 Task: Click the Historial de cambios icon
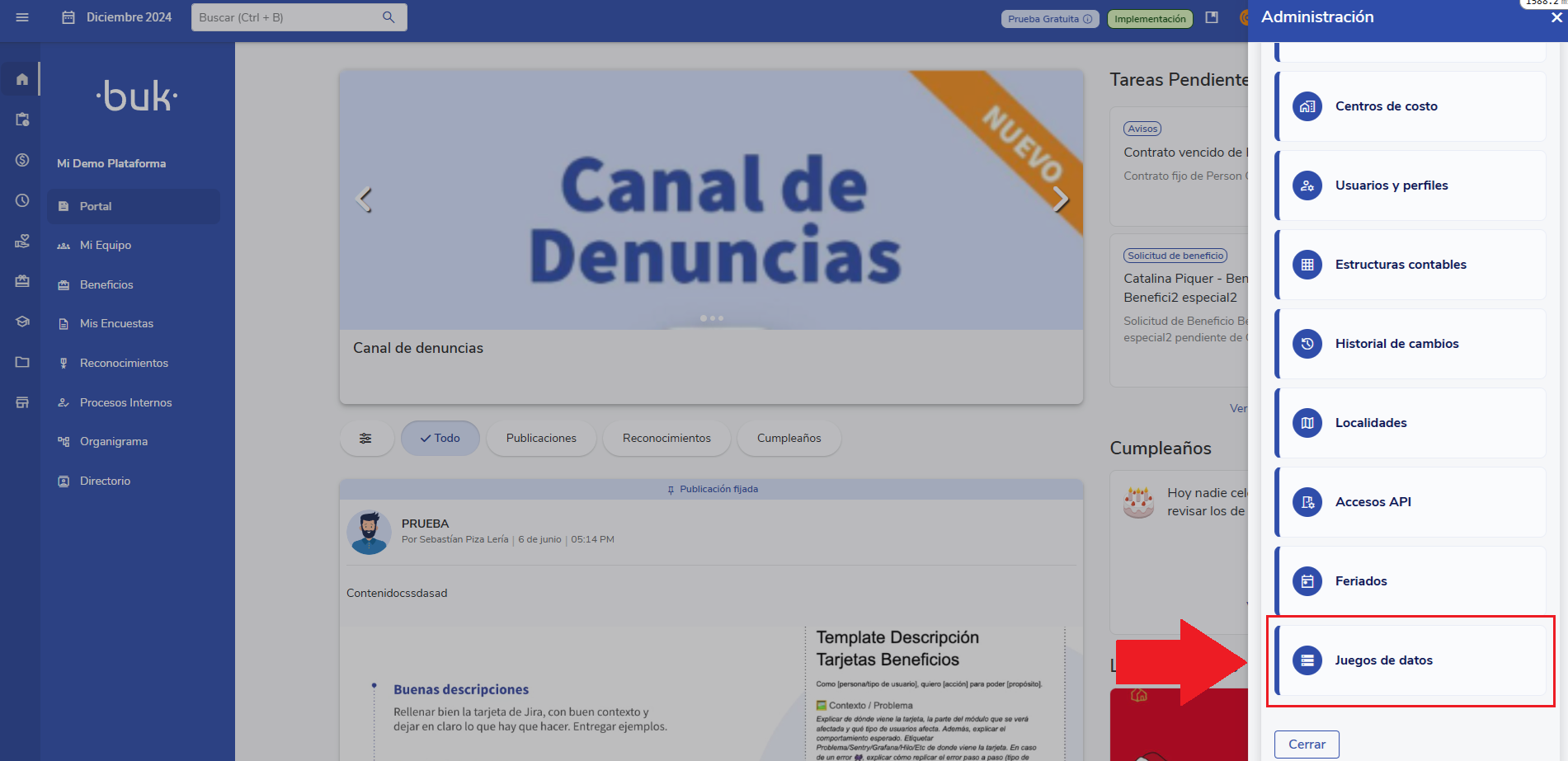tap(1307, 344)
